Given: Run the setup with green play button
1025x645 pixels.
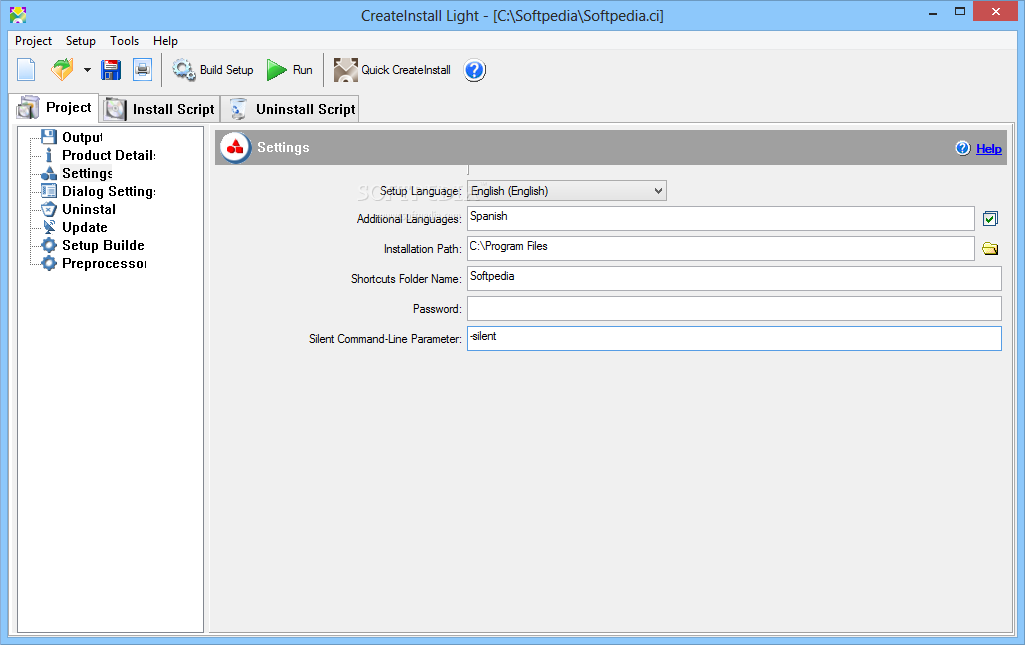Looking at the screenshot, I should (290, 70).
